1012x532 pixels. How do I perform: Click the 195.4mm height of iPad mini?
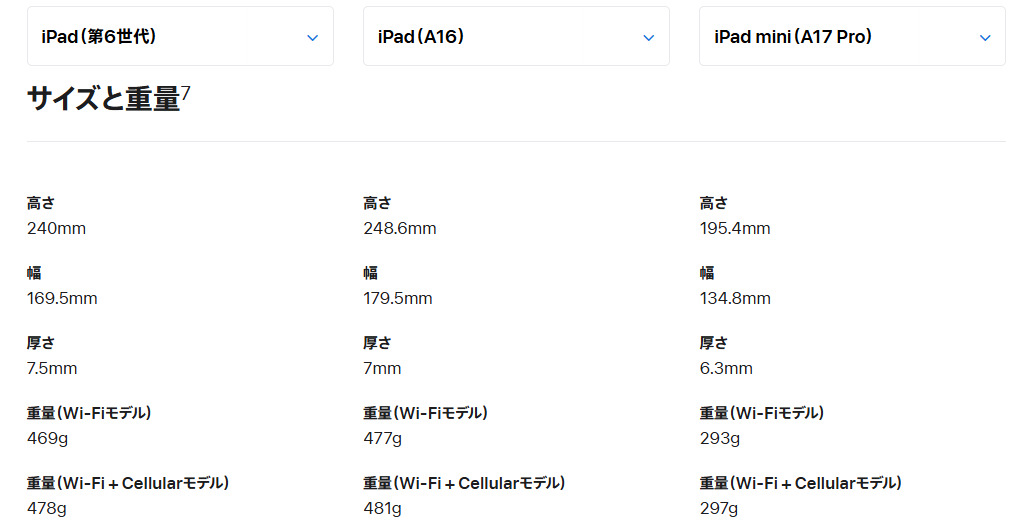pos(735,228)
